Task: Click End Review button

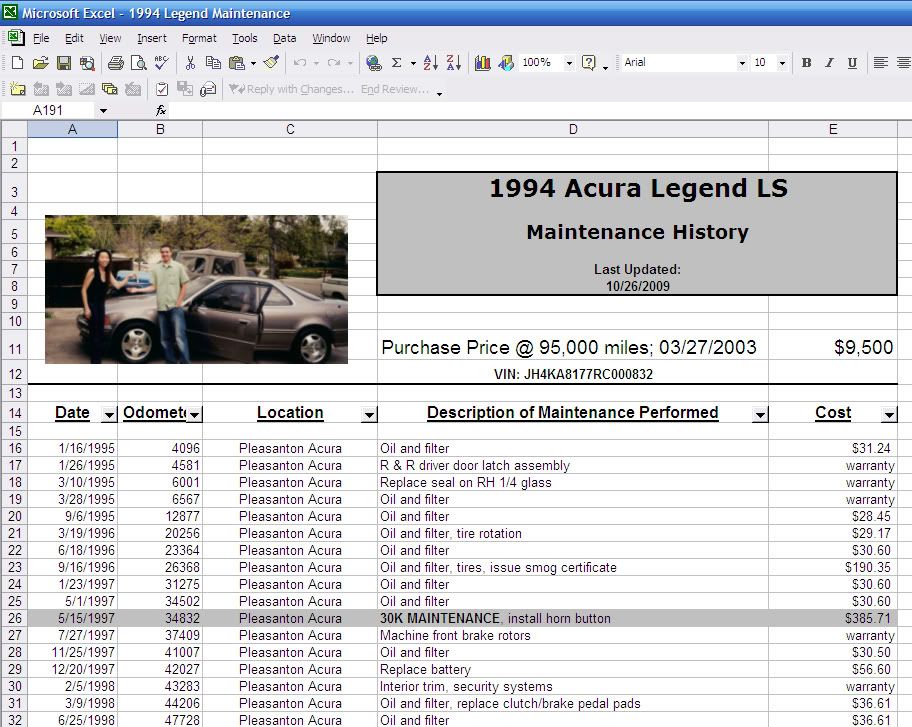Action: click(x=395, y=89)
